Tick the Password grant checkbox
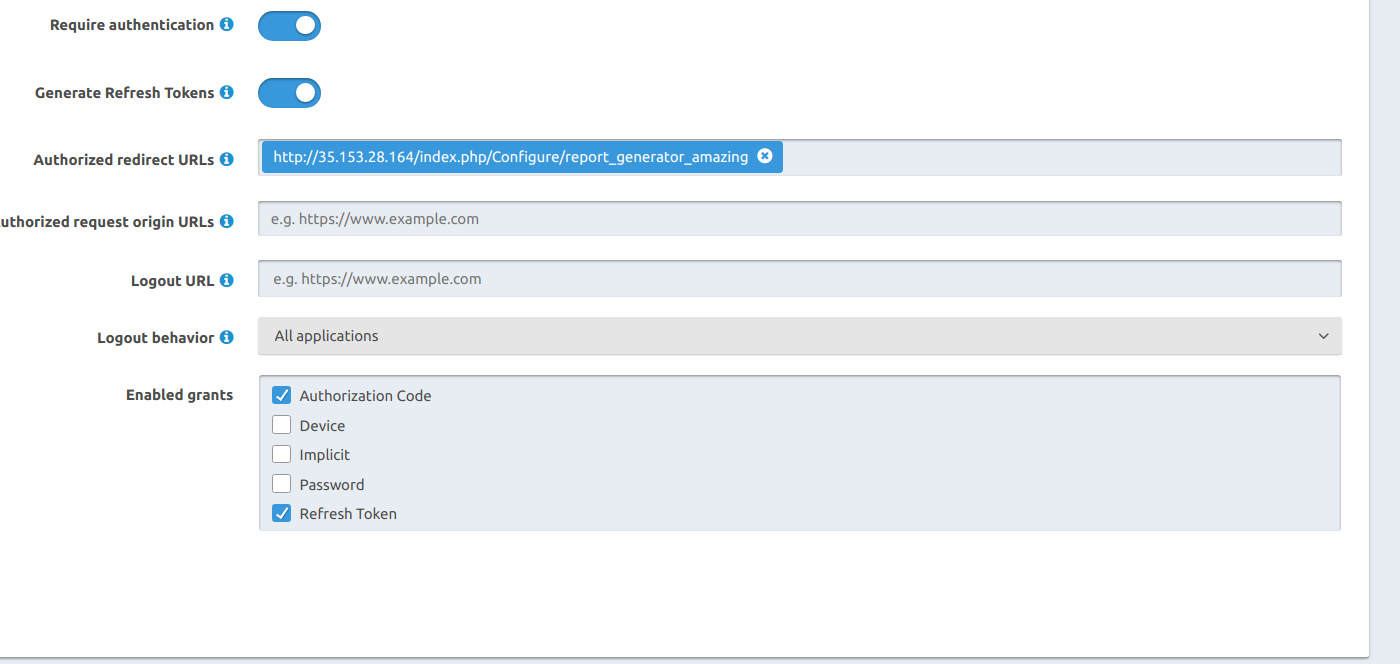This screenshot has height=664, width=1400. 282,484
